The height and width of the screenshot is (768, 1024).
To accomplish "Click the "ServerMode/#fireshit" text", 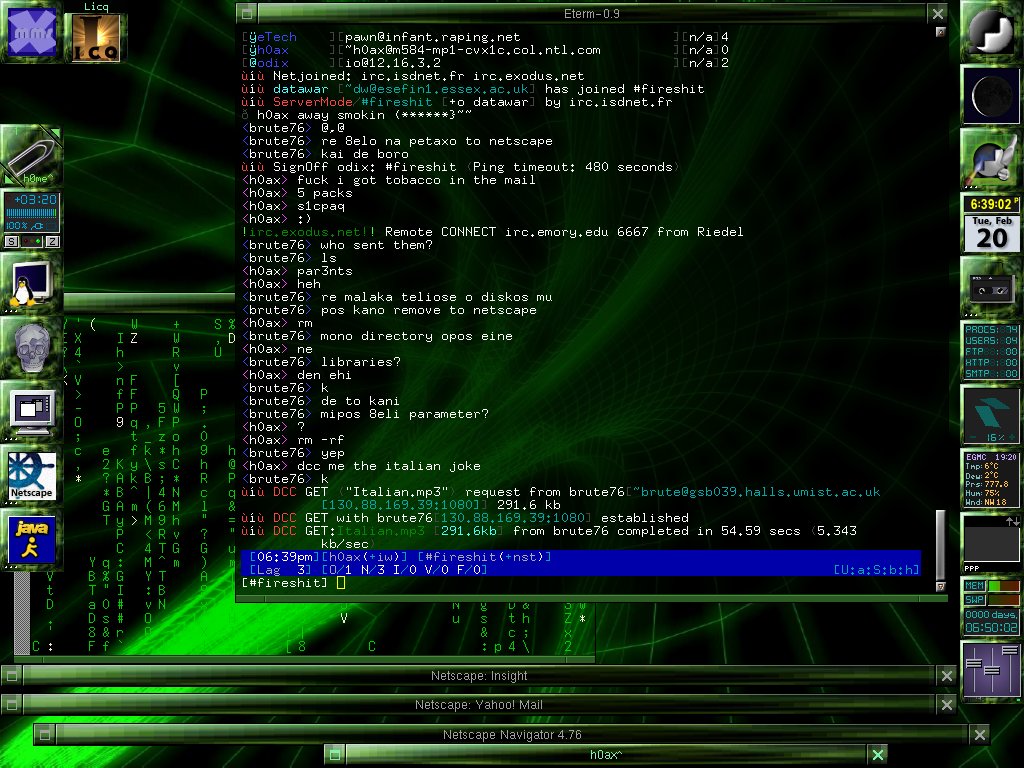I will [353, 102].
